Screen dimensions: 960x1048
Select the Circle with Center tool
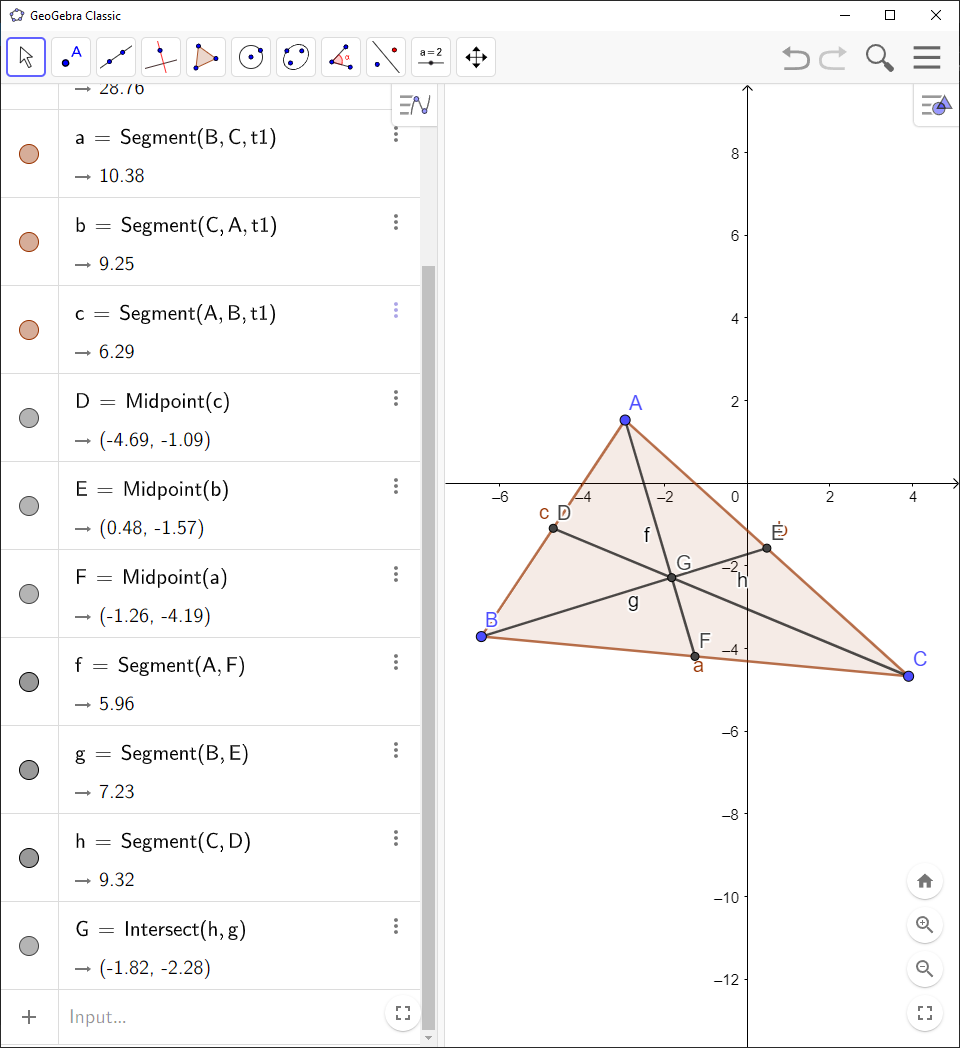pyautogui.click(x=251, y=57)
